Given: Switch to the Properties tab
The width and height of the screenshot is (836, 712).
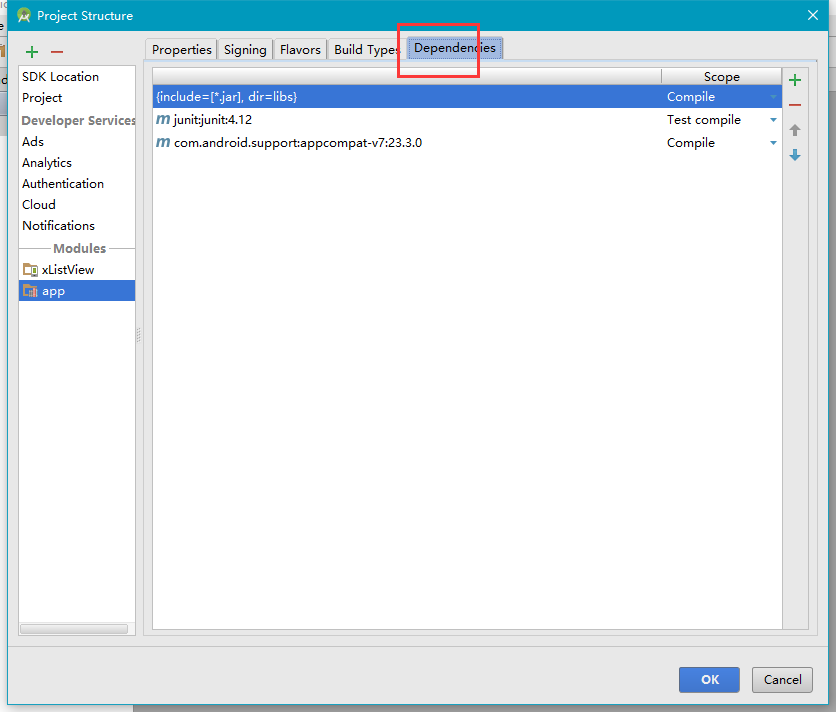Looking at the screenshot, I should pyautogui.click(x=181, y=50).
